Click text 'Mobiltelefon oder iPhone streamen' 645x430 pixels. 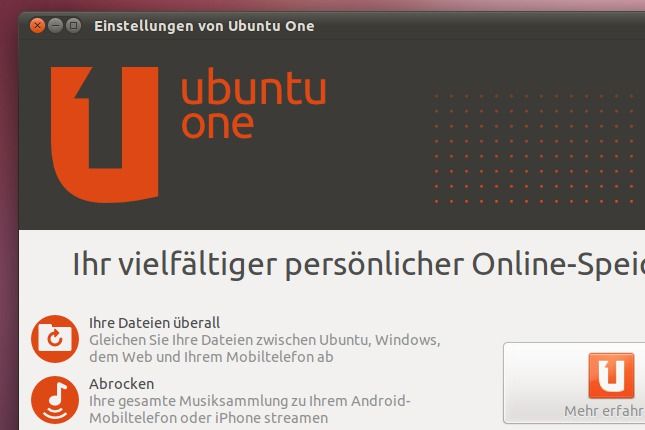pyautogui.click(x=209, y=418)
